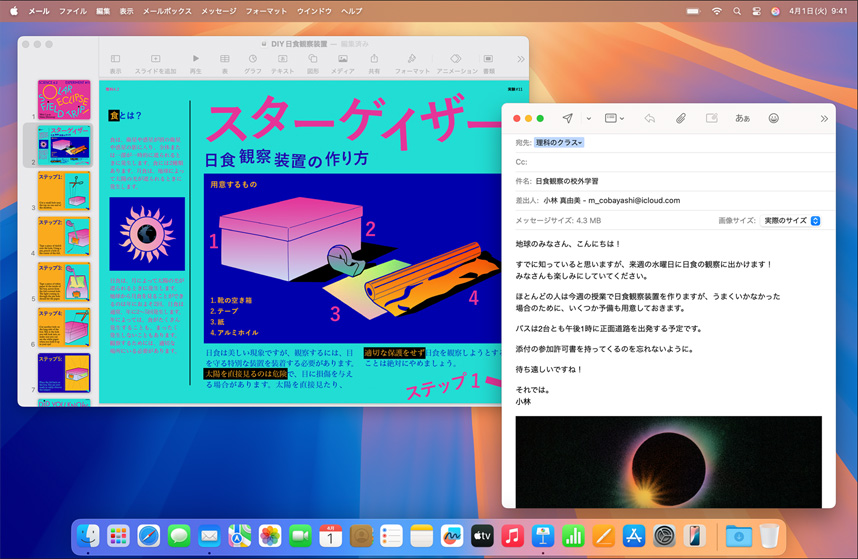The height and width of the screenshot is (559, 858).
Task: Expand the Mail toolbar overflow chevrons
Action: pyautogui.click(x=824, y=118)
